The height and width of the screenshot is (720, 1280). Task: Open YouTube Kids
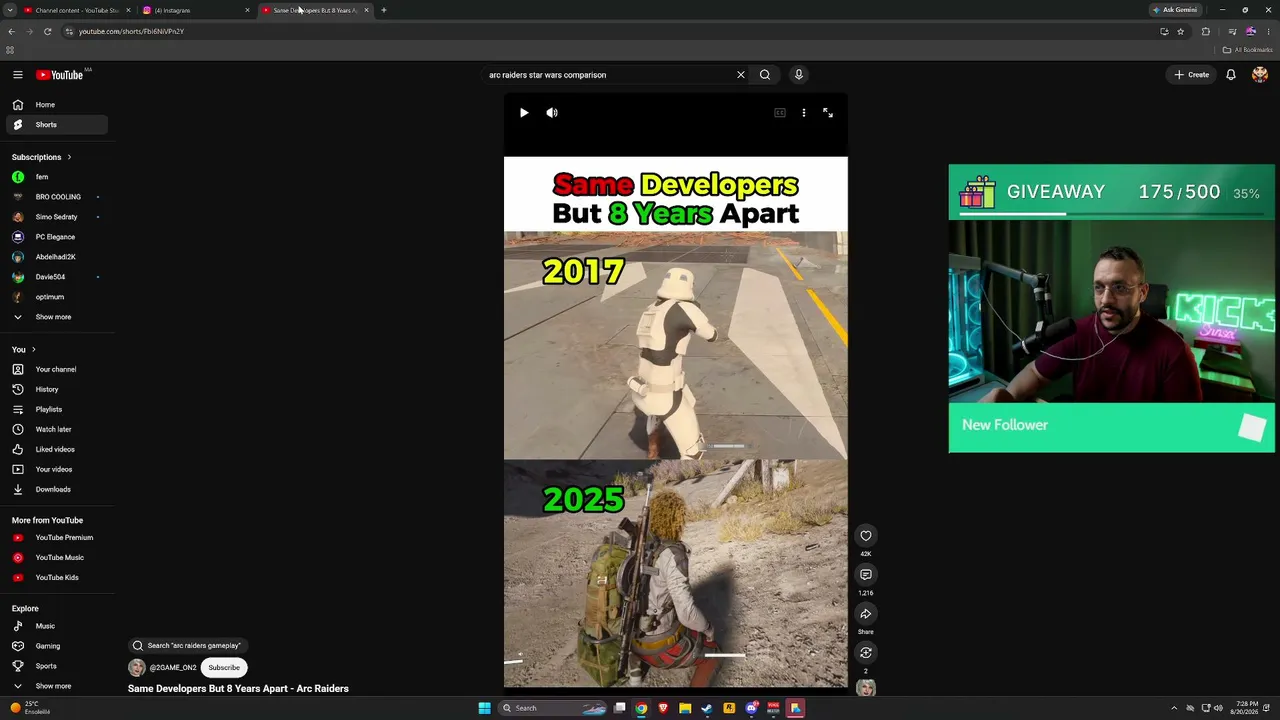(57, 578)
